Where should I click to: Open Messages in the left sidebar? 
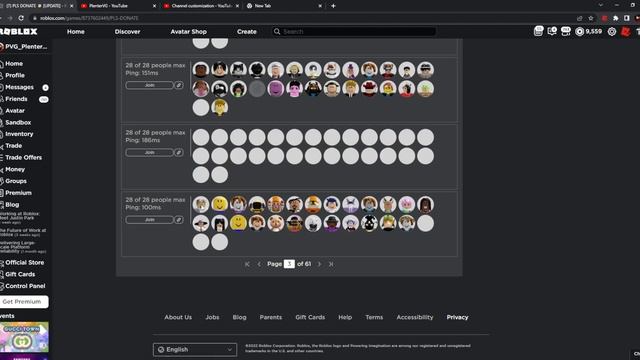pyautogui.click(x=19, y=87)
